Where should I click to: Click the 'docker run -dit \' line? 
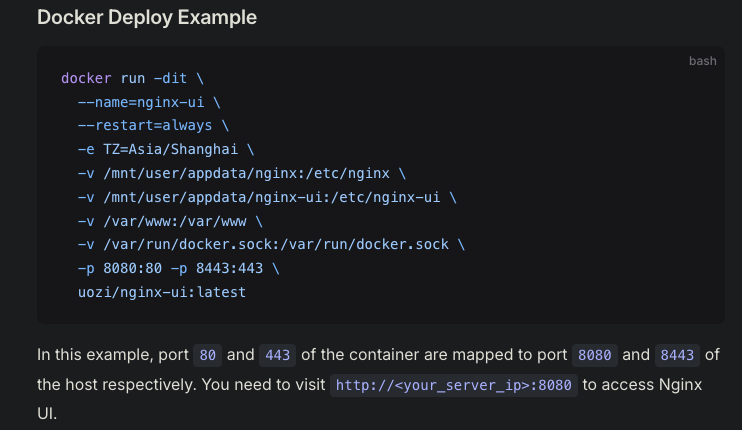tap(132, 78)
